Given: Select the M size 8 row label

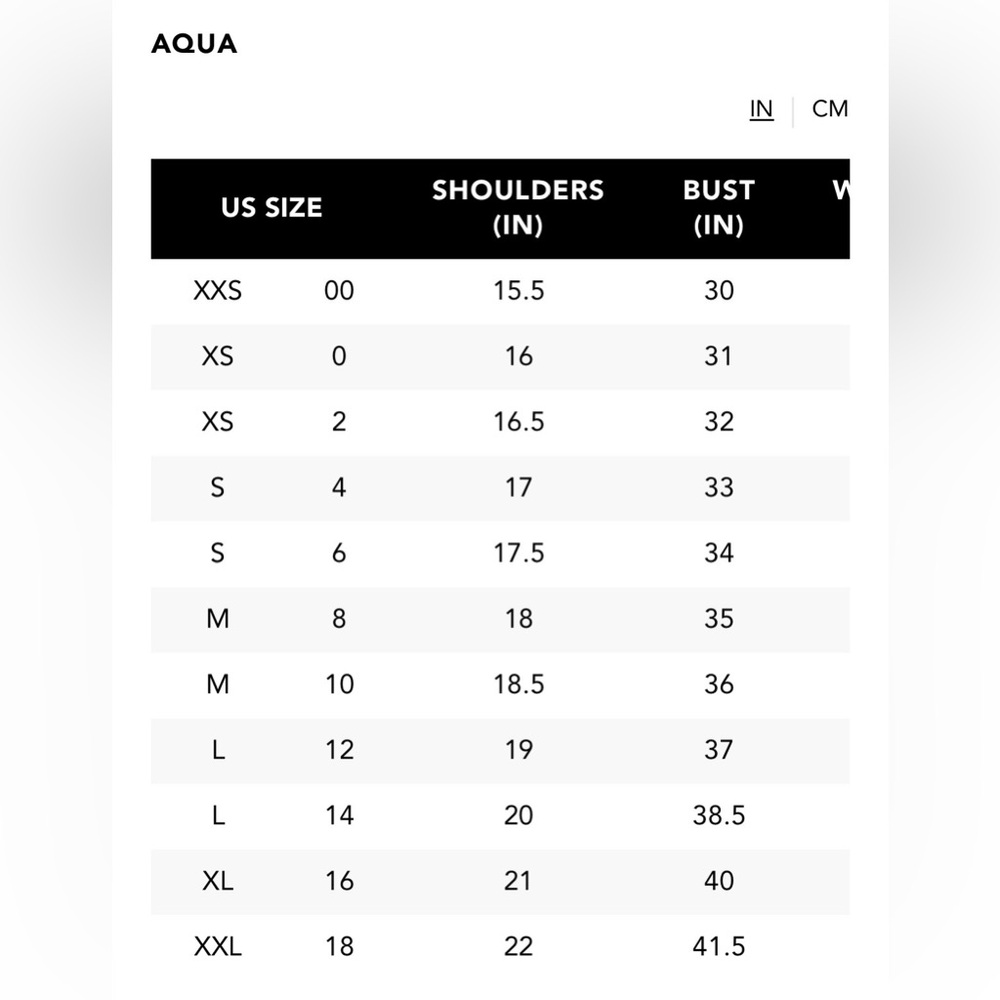Looking at the screenshot, I should tap(217, 619).
